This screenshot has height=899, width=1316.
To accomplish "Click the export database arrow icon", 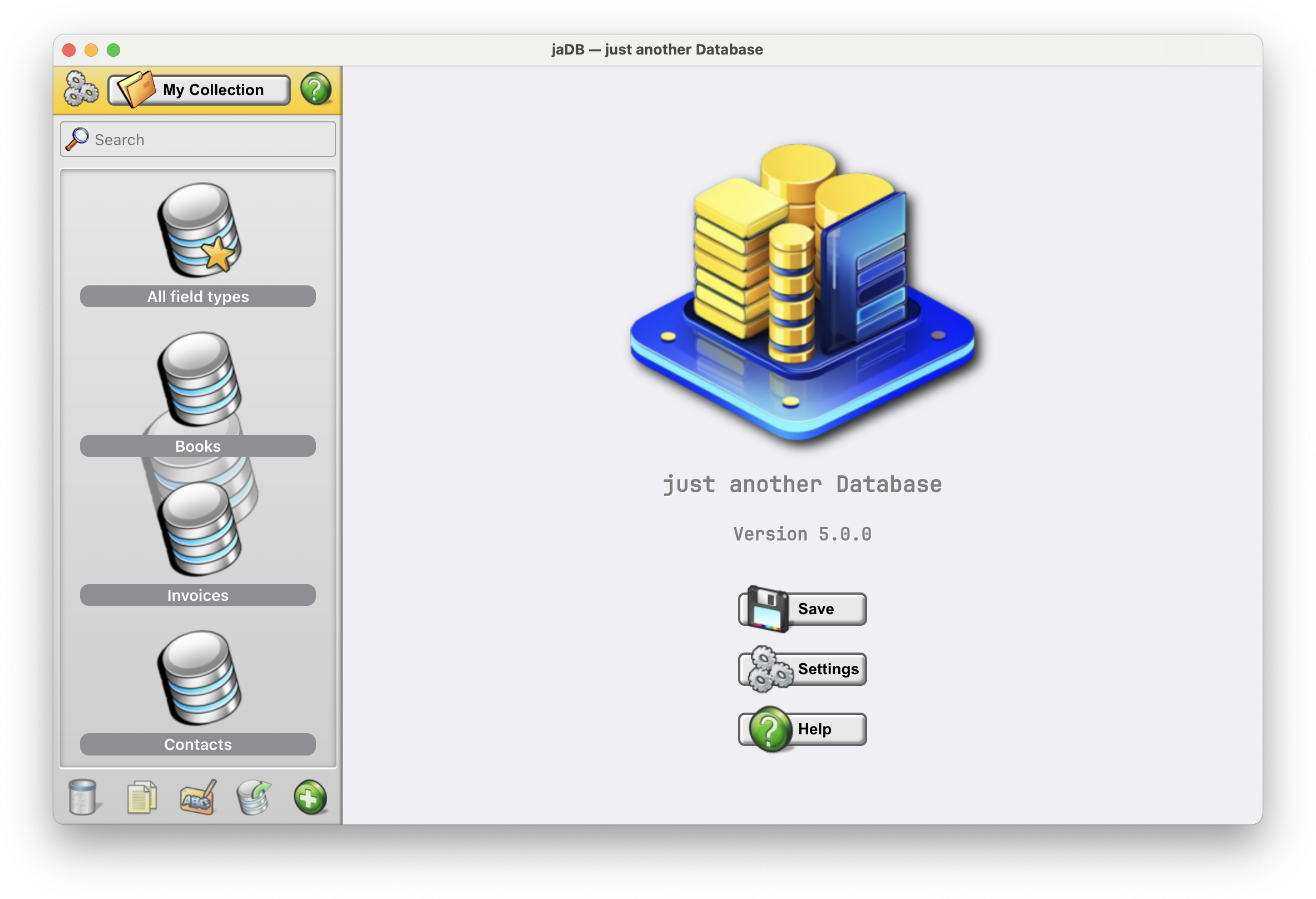I will 254,797.
